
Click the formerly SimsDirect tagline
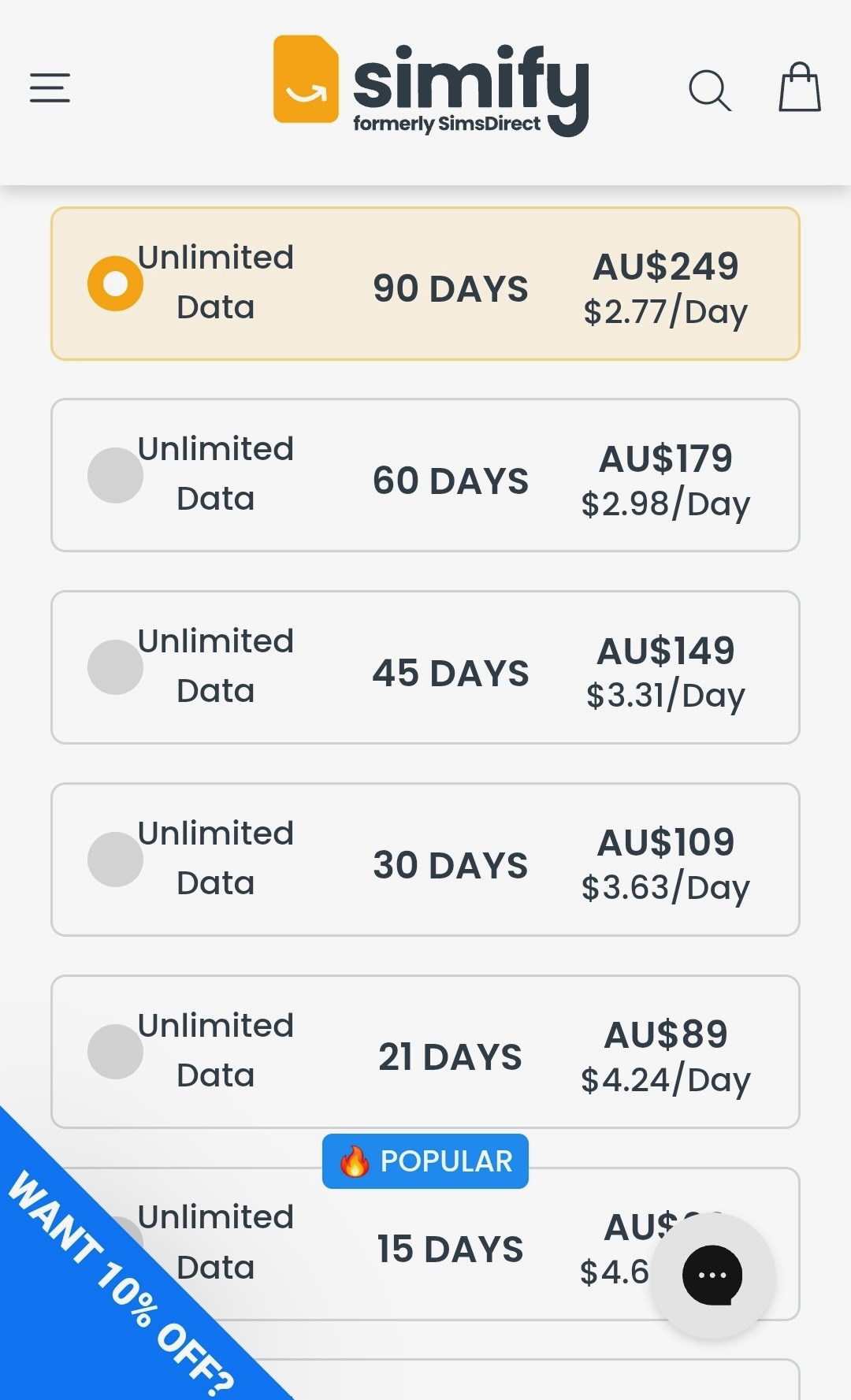pos(447,124)
